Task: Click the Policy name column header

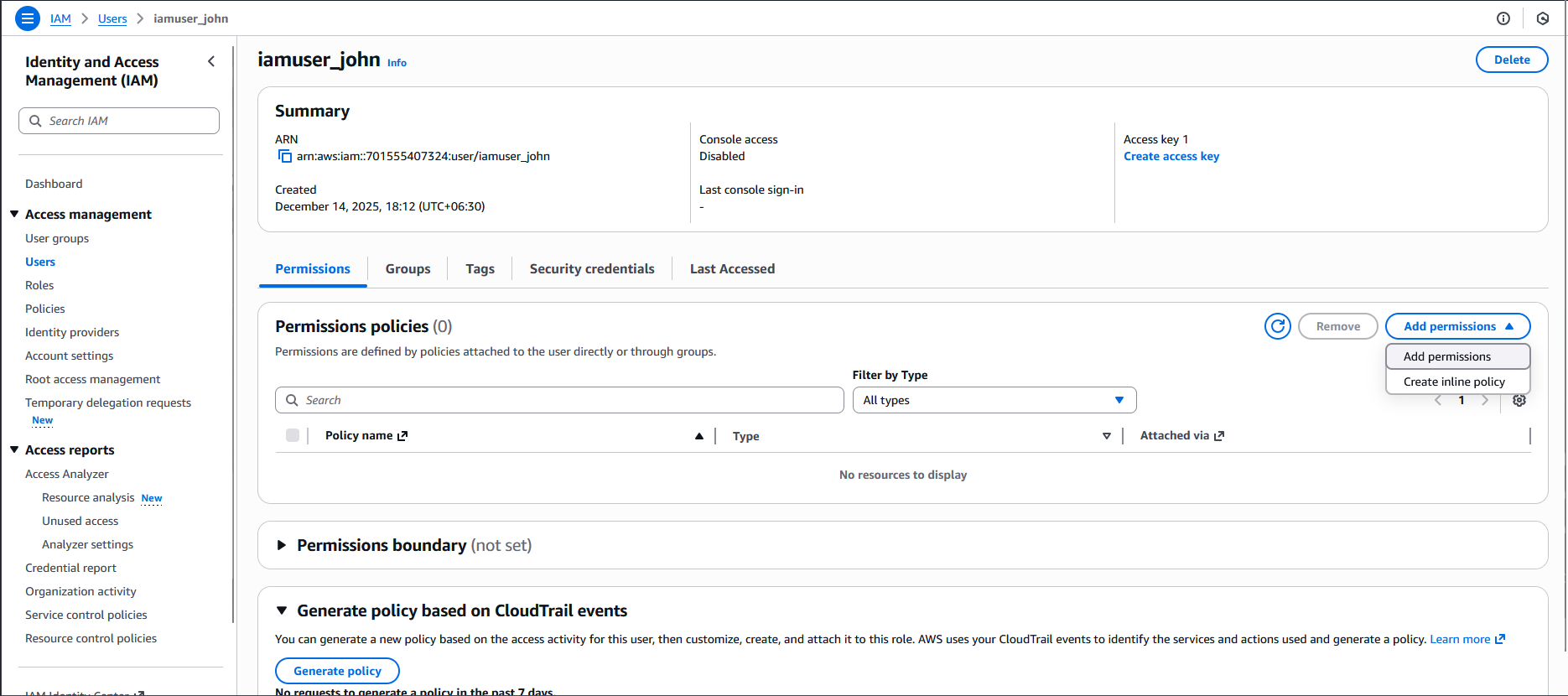Action: 359,435
